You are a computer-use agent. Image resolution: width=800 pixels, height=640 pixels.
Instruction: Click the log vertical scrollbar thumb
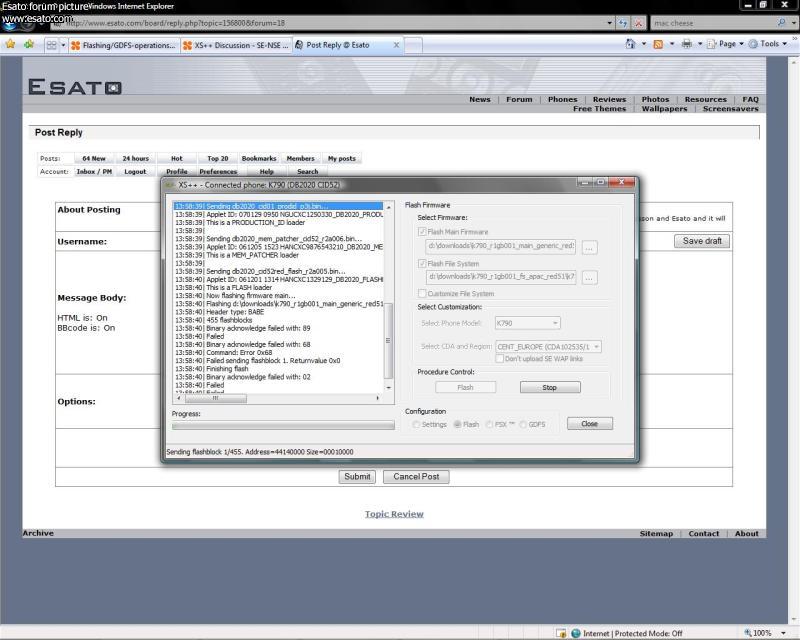point(388,340)
